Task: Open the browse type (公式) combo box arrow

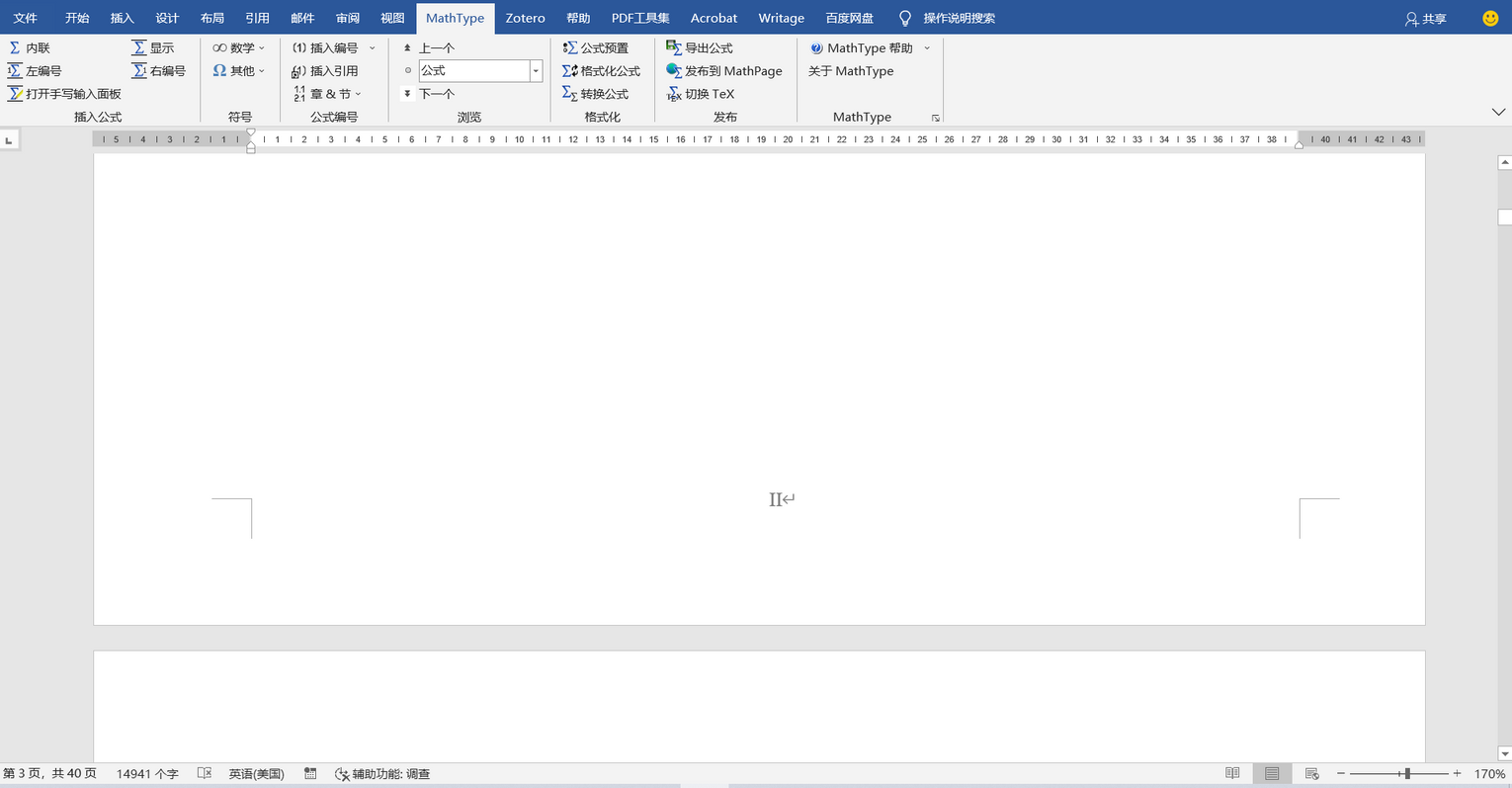Action: (536, 71)
